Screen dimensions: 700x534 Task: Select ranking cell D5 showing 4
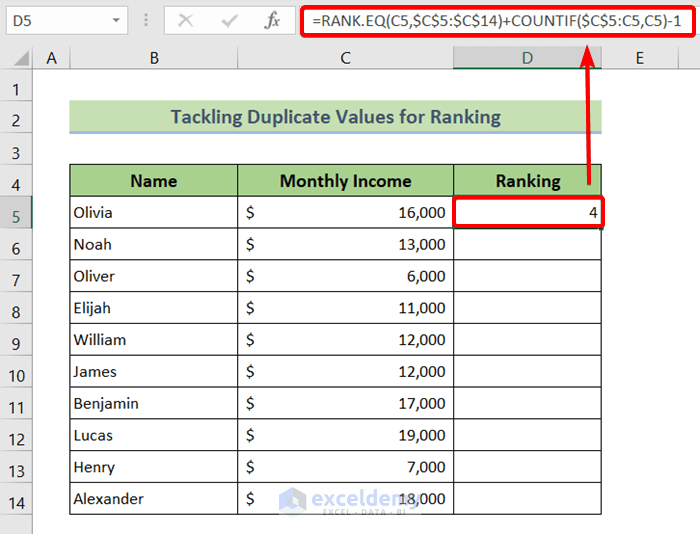click(527, 212)
